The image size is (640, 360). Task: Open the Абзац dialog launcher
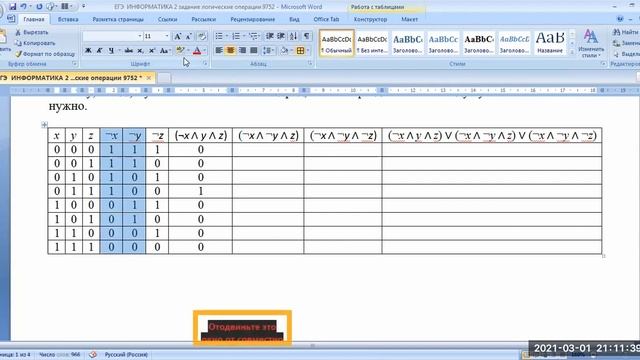tap(310, 64)
